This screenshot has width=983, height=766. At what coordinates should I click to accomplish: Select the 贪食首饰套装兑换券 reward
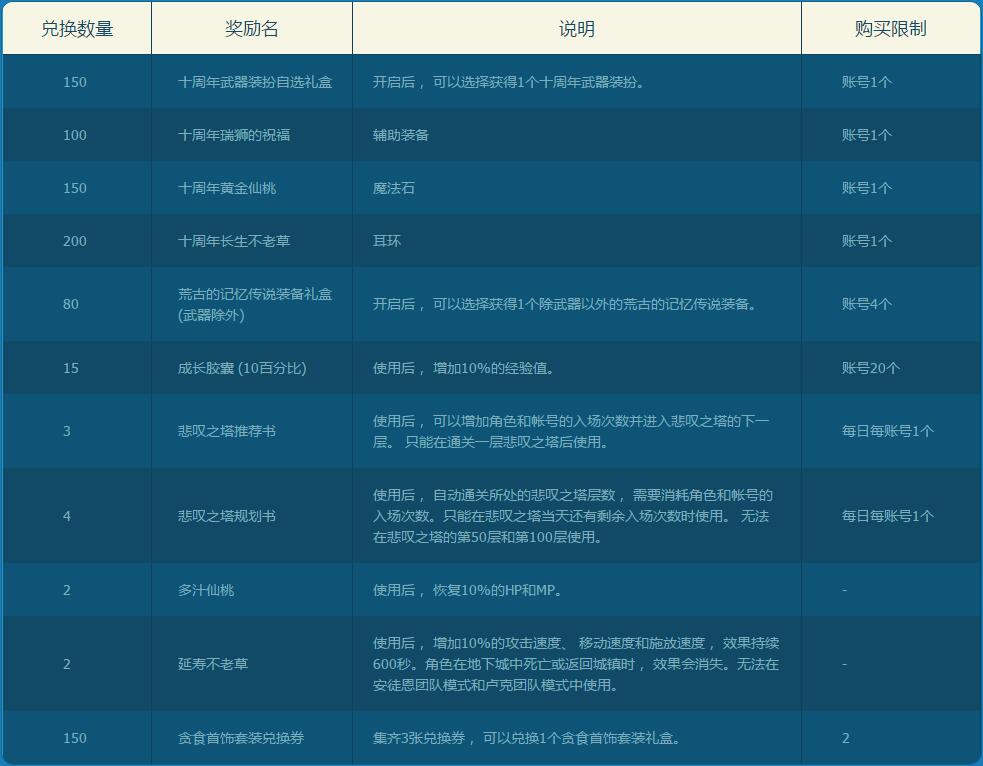(x=241, y=738)
